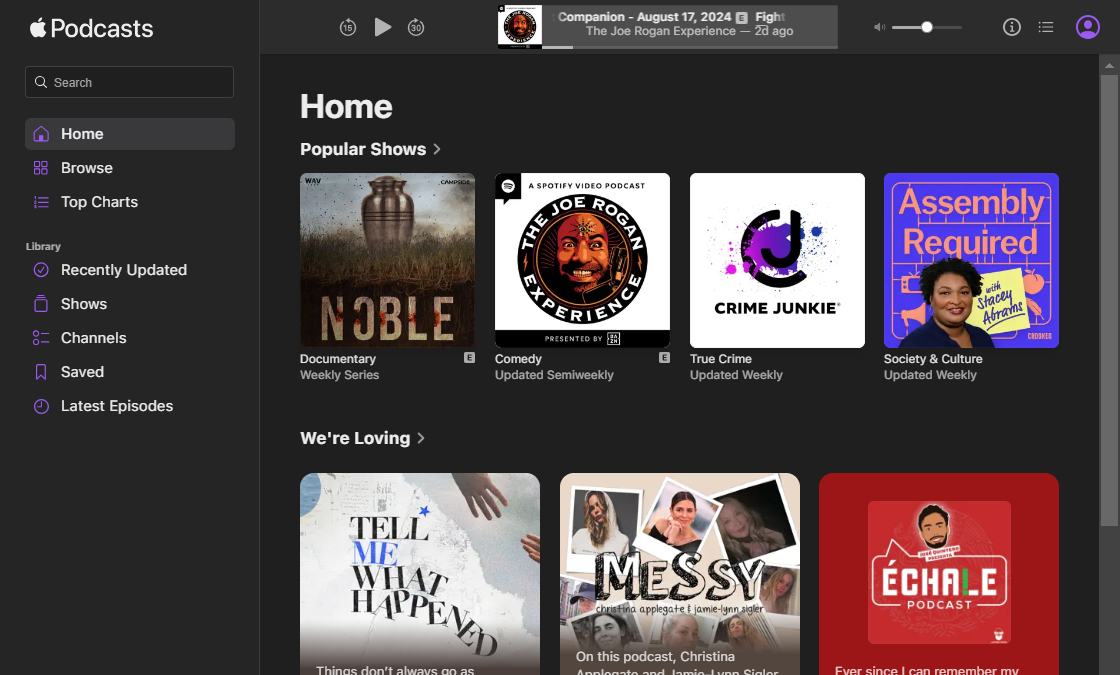Click the volume speaker icon

(879, 27)
